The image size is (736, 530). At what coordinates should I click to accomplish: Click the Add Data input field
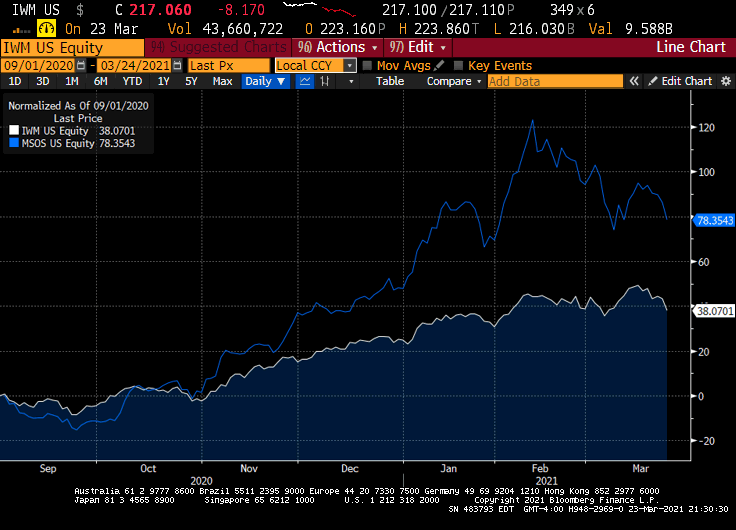[555, 81]
